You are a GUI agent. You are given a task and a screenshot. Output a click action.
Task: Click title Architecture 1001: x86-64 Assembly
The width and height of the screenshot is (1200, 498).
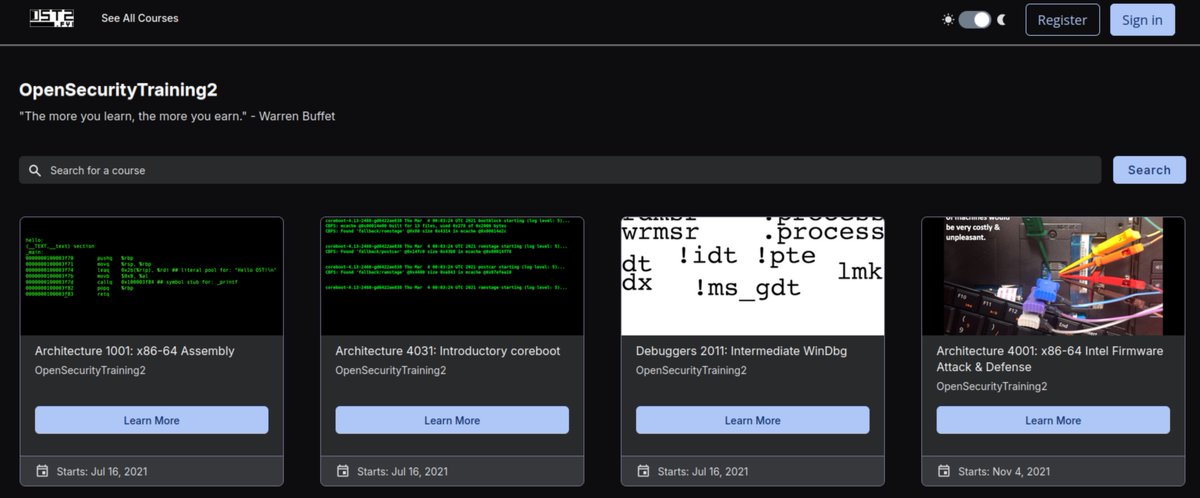click(135, 351)
